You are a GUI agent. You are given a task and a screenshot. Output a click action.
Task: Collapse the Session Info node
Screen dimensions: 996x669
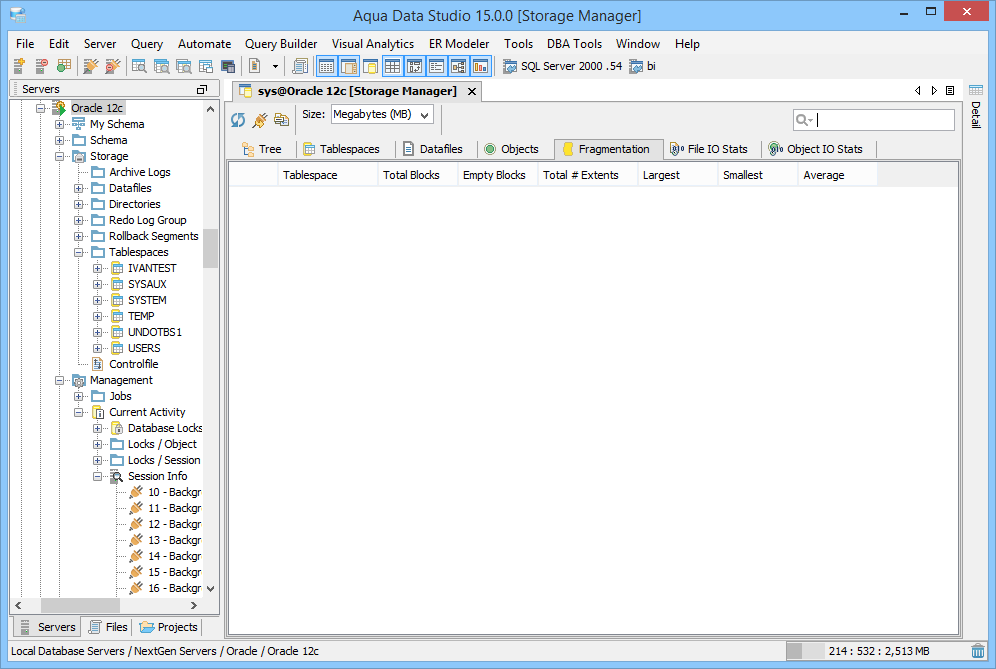tap(98, 476)
